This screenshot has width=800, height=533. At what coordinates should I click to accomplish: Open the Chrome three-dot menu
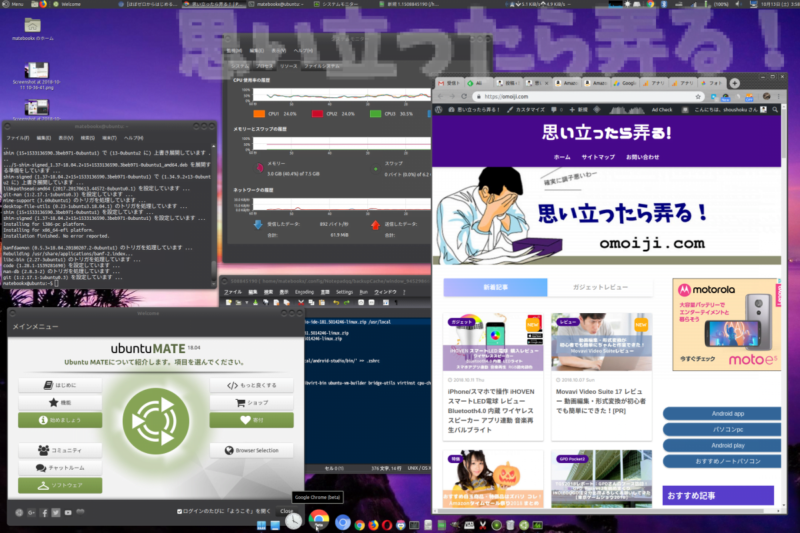pos(779,96)
